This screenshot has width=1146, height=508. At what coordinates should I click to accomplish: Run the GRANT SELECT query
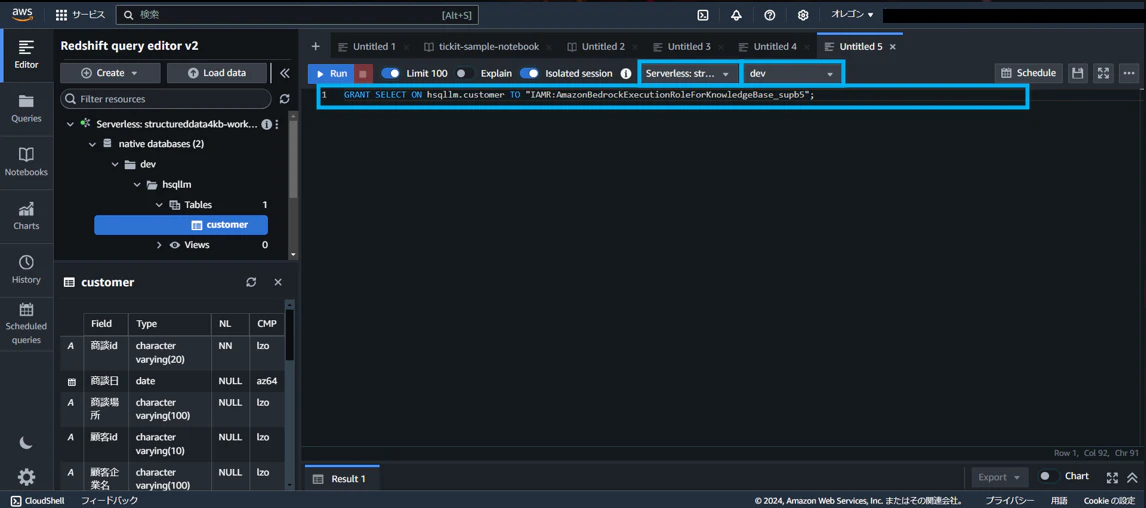point(331,73)
